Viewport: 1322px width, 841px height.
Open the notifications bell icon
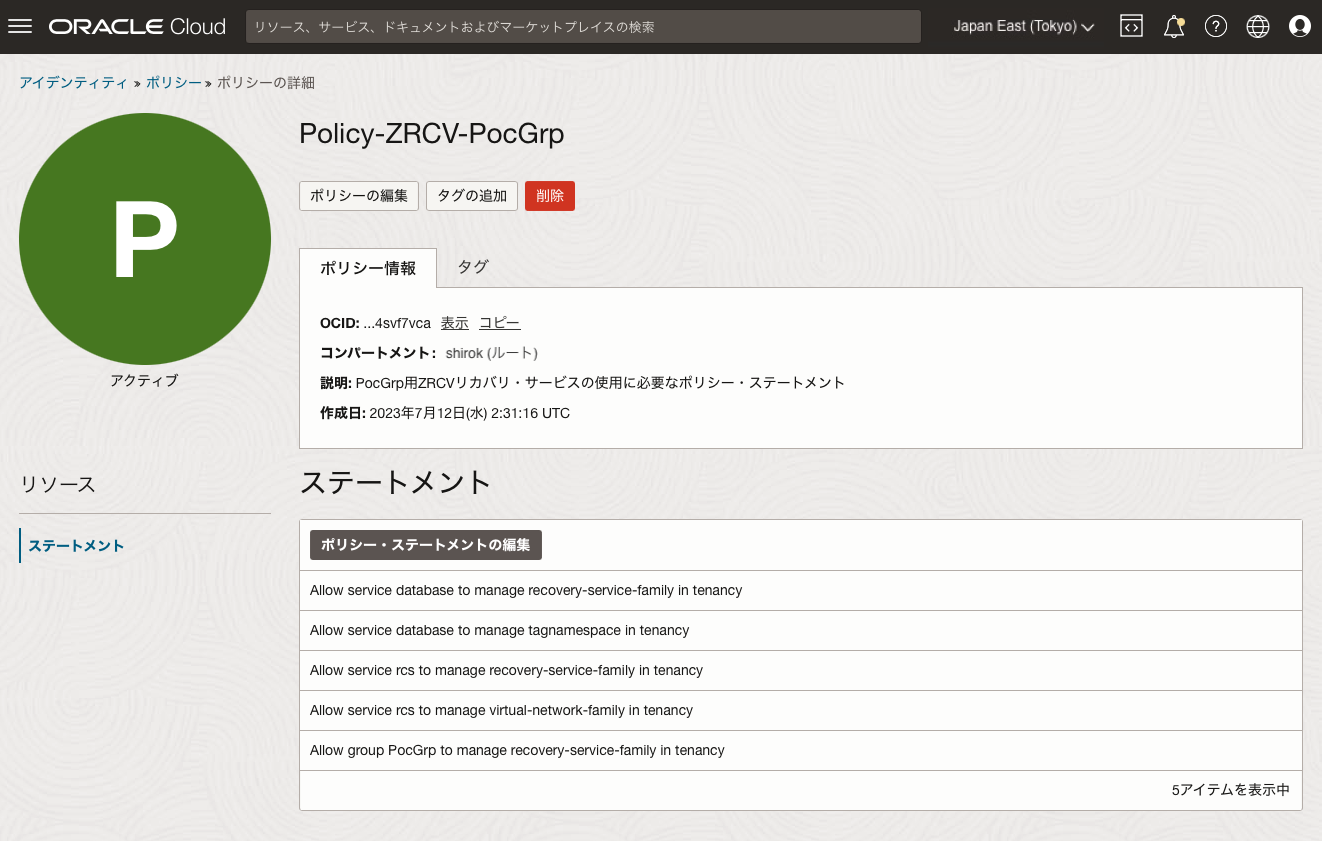[x=1174, y=27]
